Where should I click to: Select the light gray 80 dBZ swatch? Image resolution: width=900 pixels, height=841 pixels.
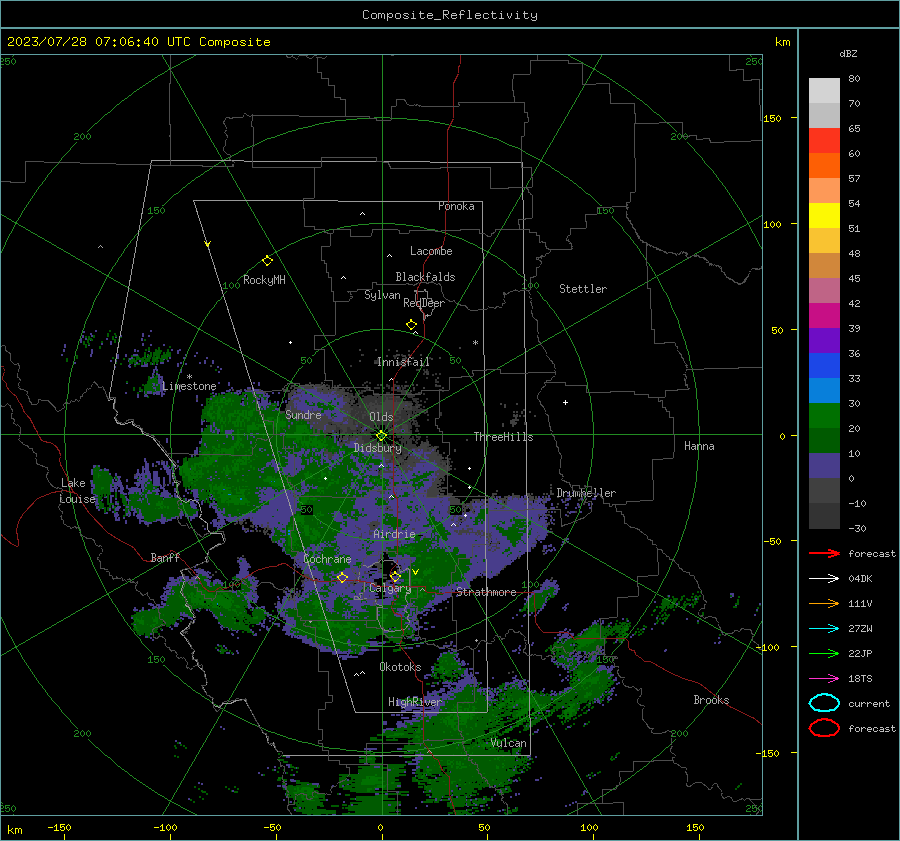click(824, 91)
